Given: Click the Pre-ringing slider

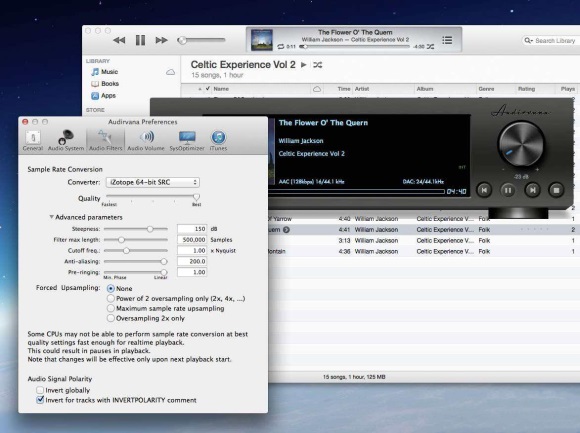Looking at the screenshot, I should (x=136, y=272).
